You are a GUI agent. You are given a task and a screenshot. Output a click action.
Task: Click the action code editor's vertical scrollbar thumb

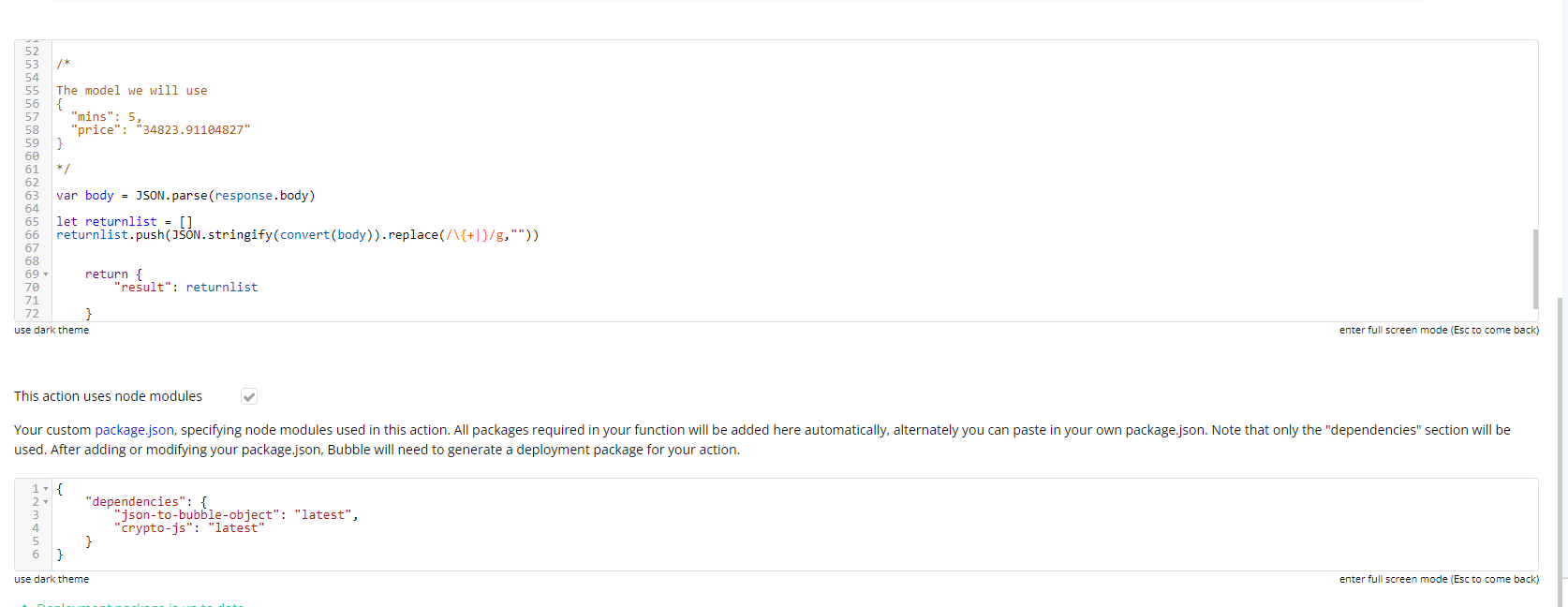1535,268
